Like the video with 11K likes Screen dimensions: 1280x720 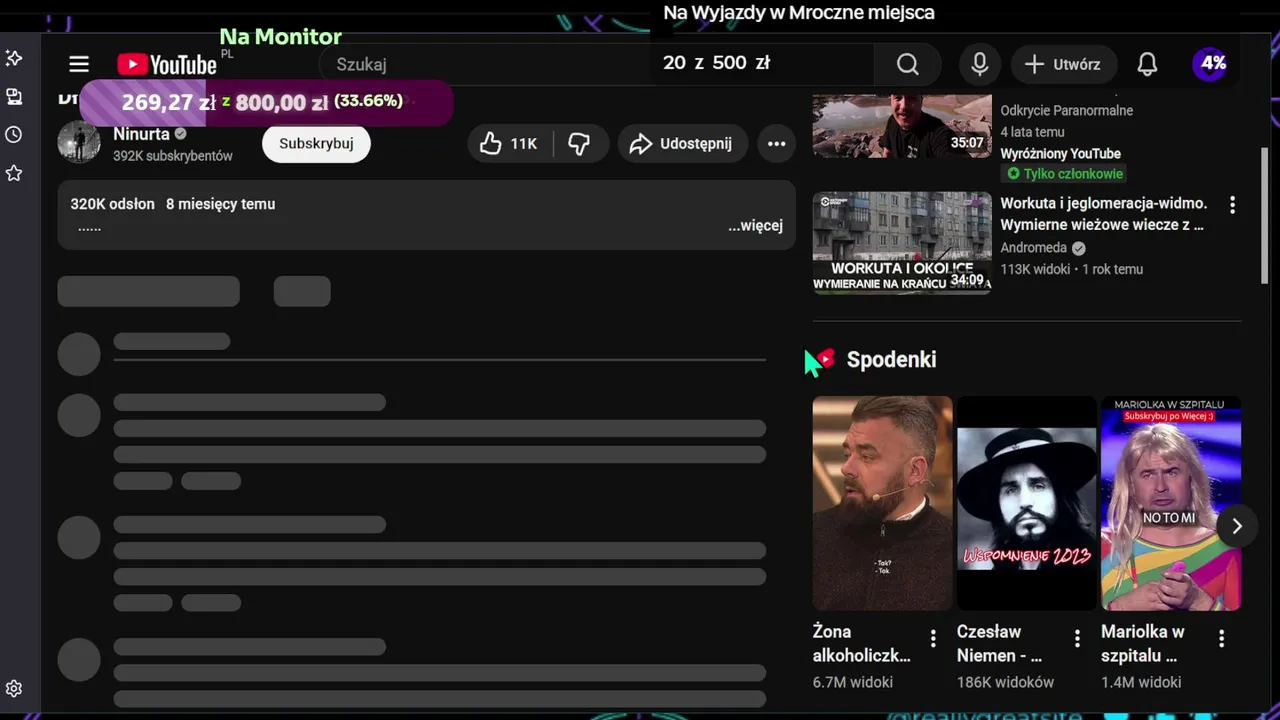point(509,143)
